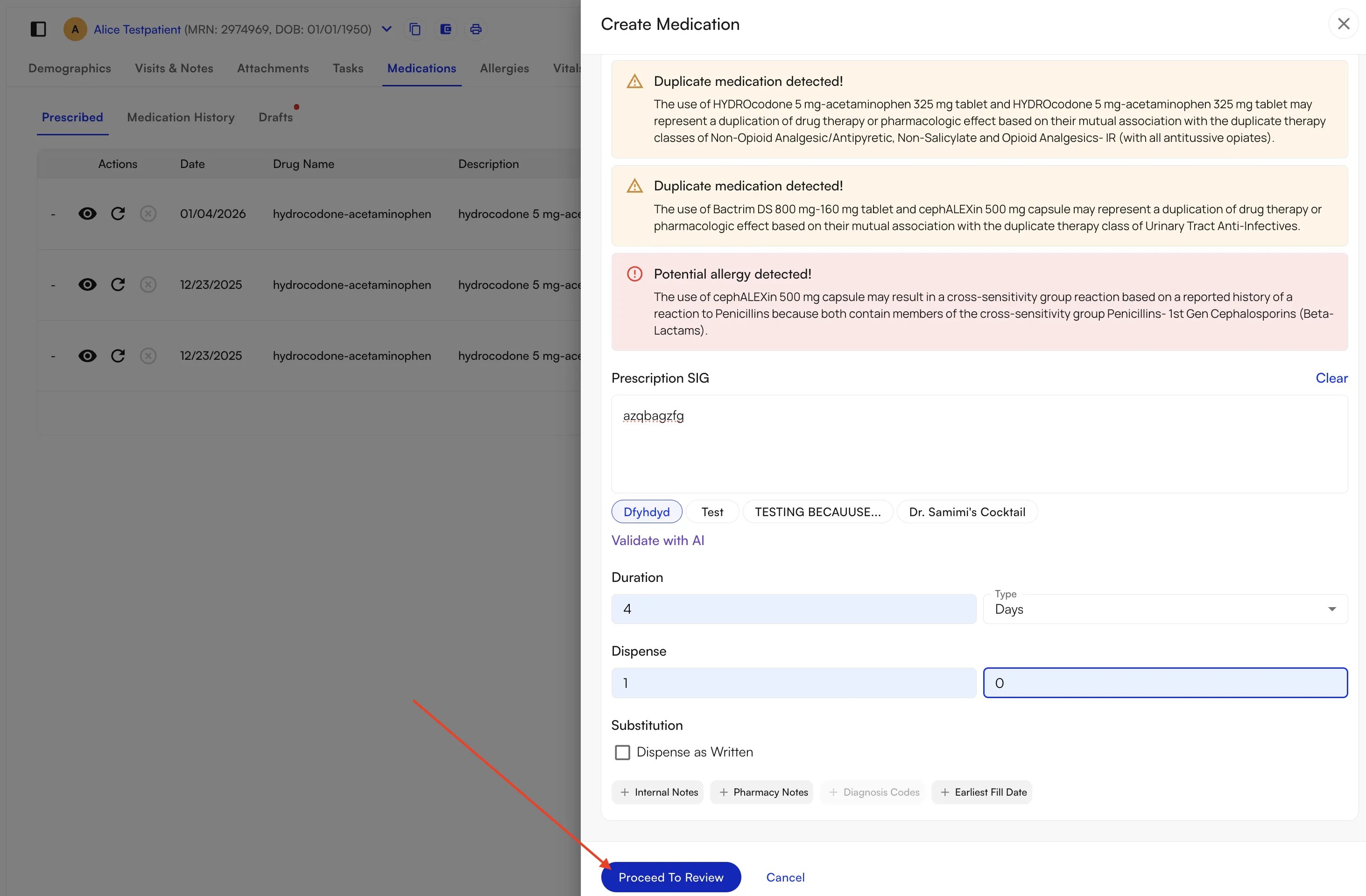Click the 01/04/2026 date cell
1366x896 pixels.
click(213, 213)
